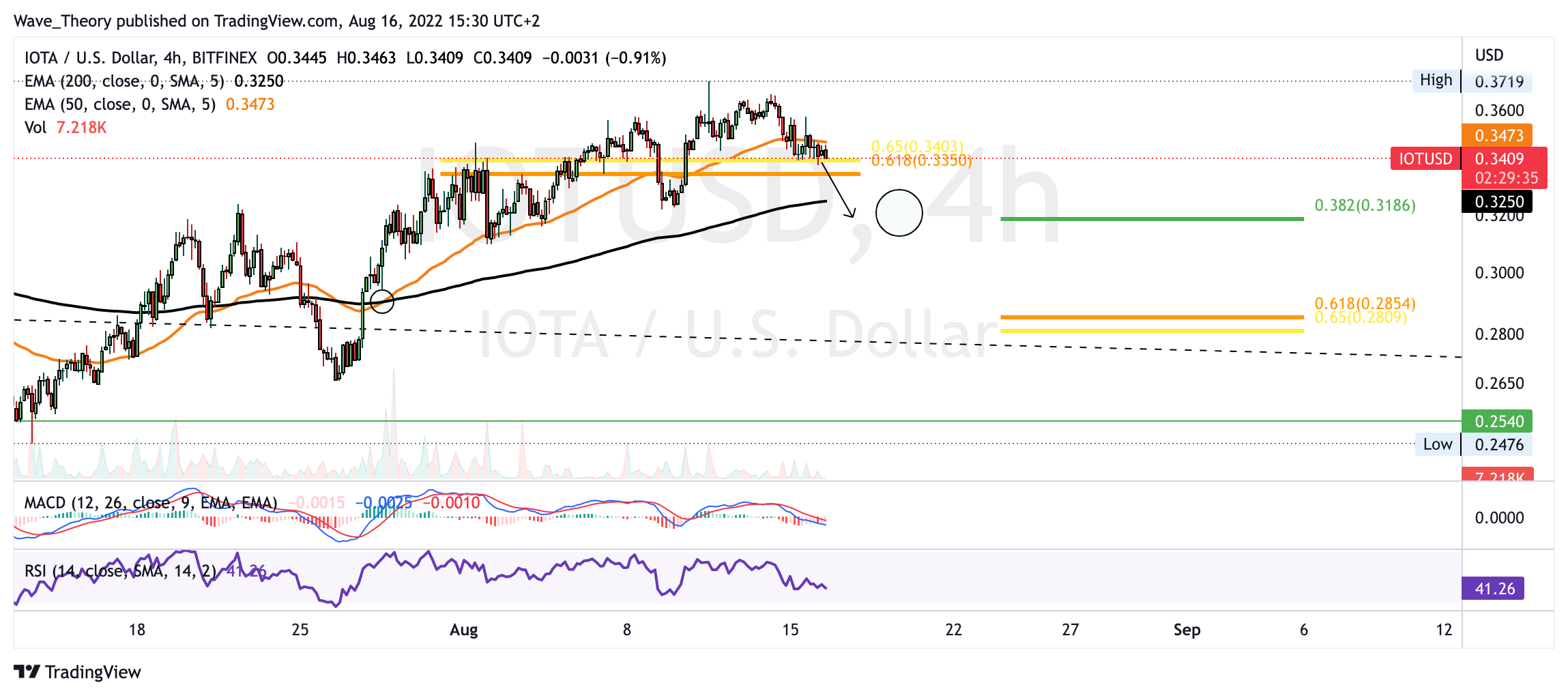Click the TradingView logo at bottom left
Viewport: 1568px width, 696px height.
point(77,672)
